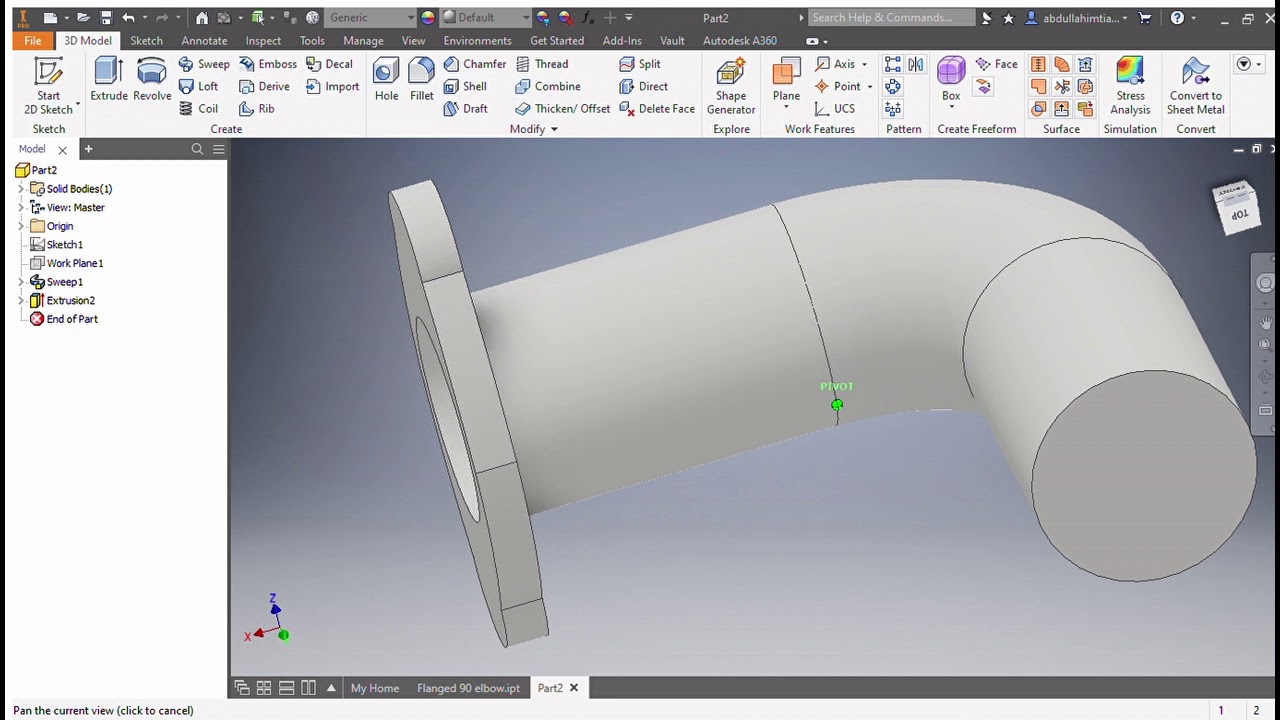Image resolution: width=1280 pixels, height=720 pixels.
Task: Click the Mirror pattern icon
Action: (x=916, y=64)
